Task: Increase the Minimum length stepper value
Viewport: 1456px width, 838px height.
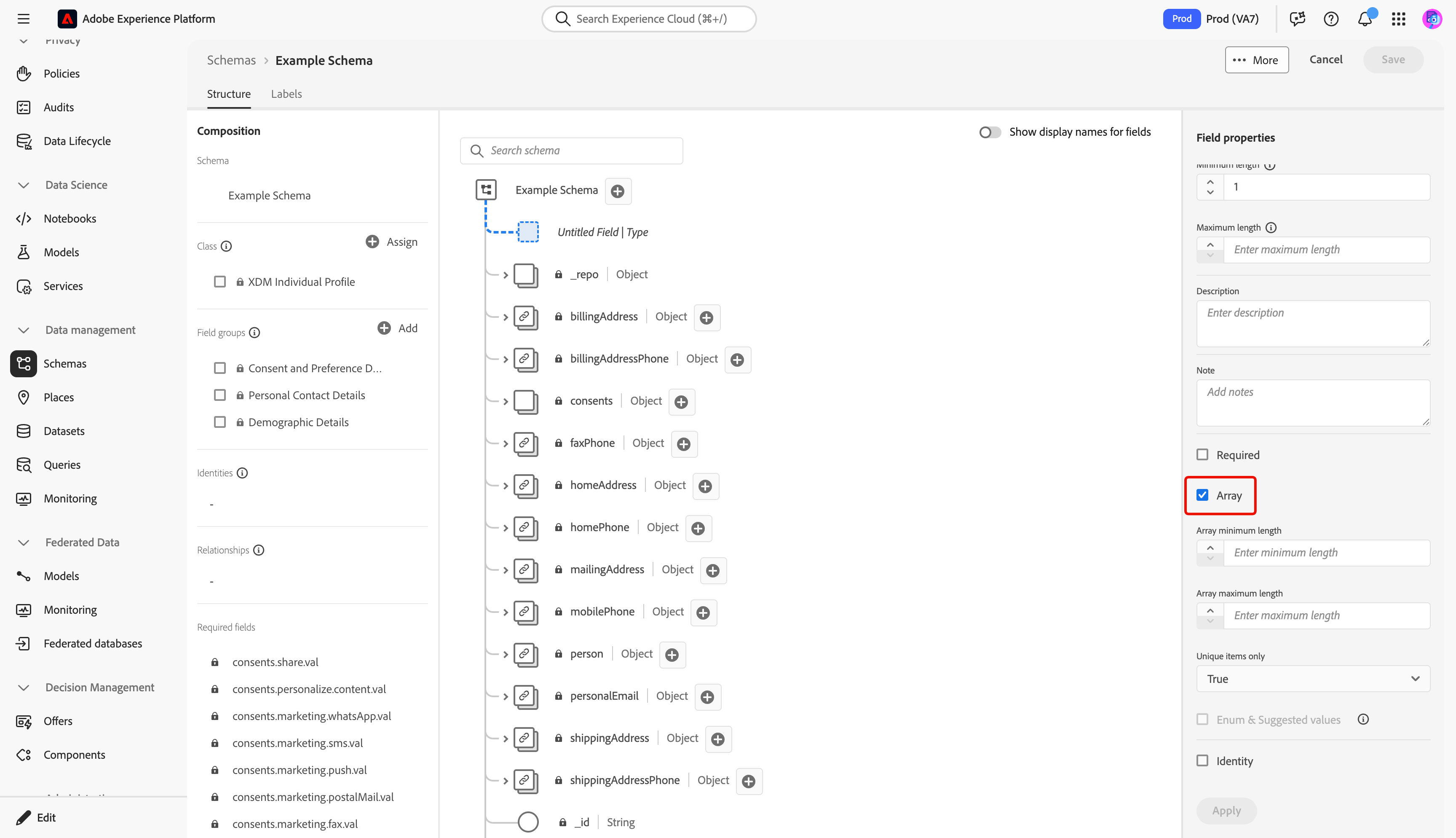Action: [x=1210, y=182]
